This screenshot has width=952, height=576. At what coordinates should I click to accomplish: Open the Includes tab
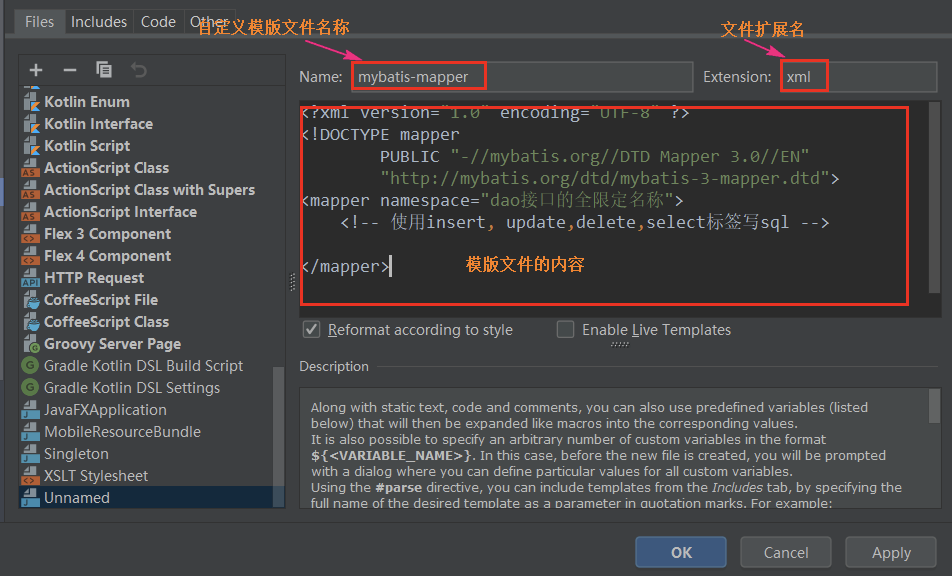[99, 22]
